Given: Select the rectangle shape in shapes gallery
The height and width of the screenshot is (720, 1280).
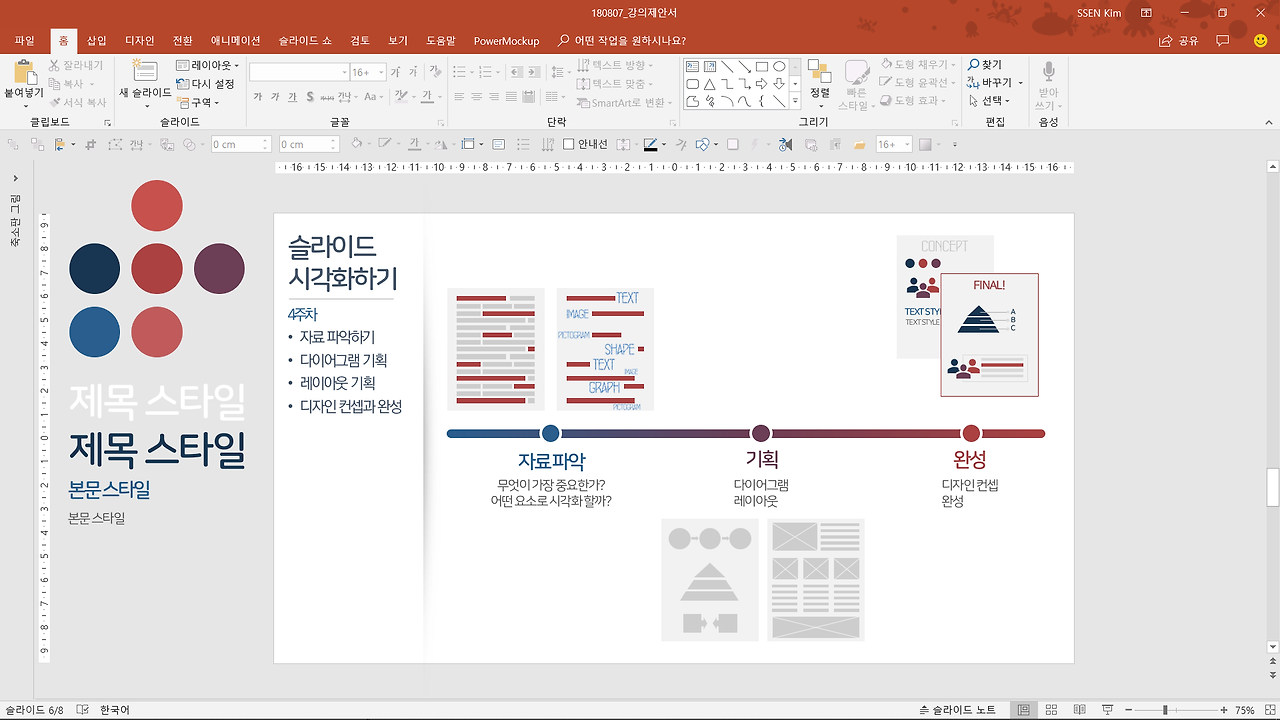Looking at the screenshot, I should pos(762,67).
